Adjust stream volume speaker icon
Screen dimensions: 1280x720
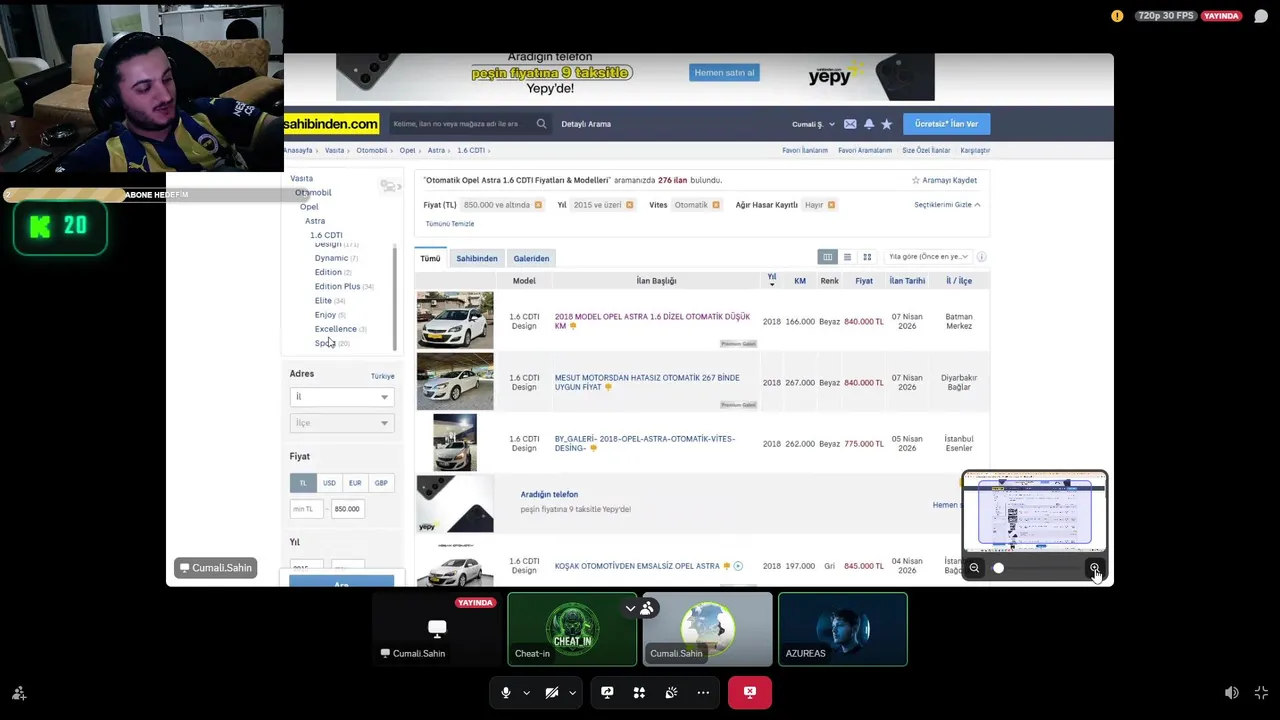click(1232, 693)
